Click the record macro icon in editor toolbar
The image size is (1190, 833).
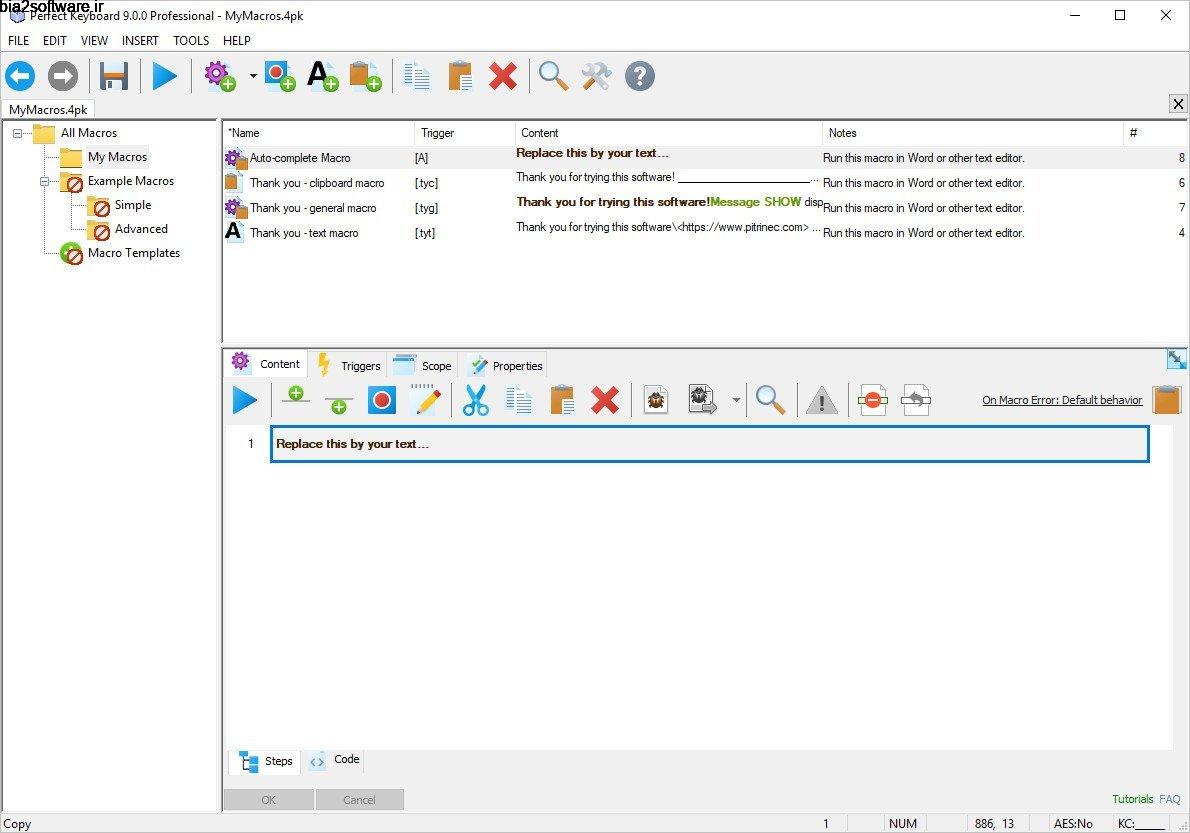tap(382, 401)
